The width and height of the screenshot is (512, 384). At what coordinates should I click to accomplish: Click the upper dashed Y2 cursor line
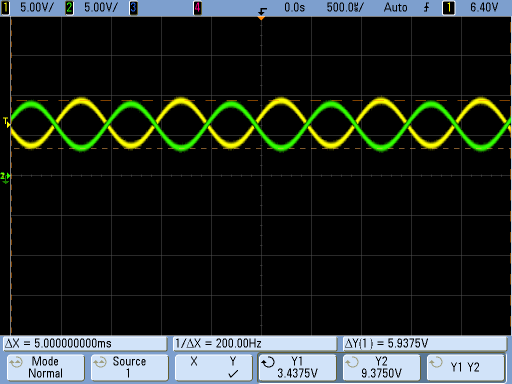[261, 100]
